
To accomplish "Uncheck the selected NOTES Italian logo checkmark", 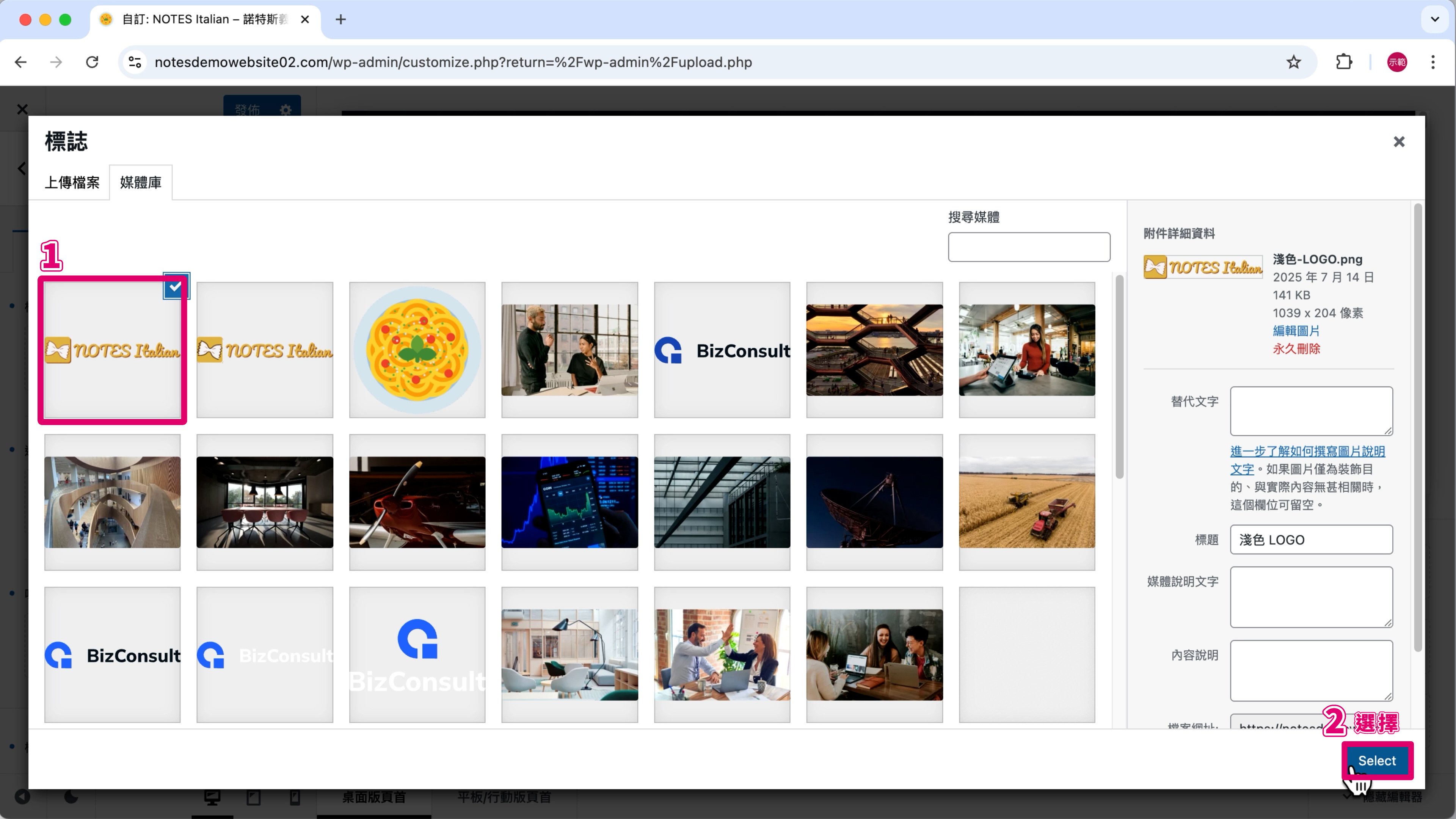I will pyautogui.click(x=175, y=287).
